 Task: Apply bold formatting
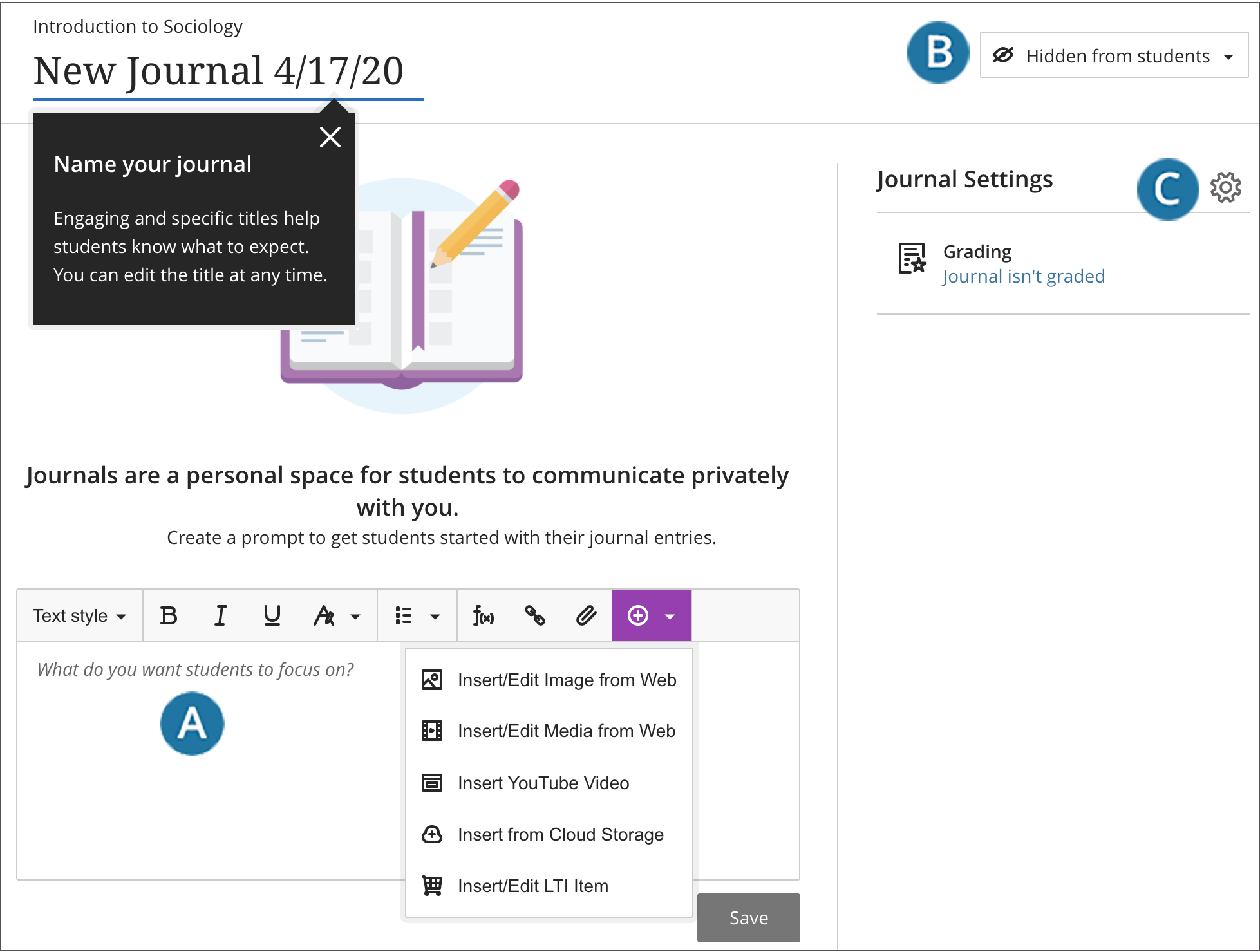coord(169,616)
